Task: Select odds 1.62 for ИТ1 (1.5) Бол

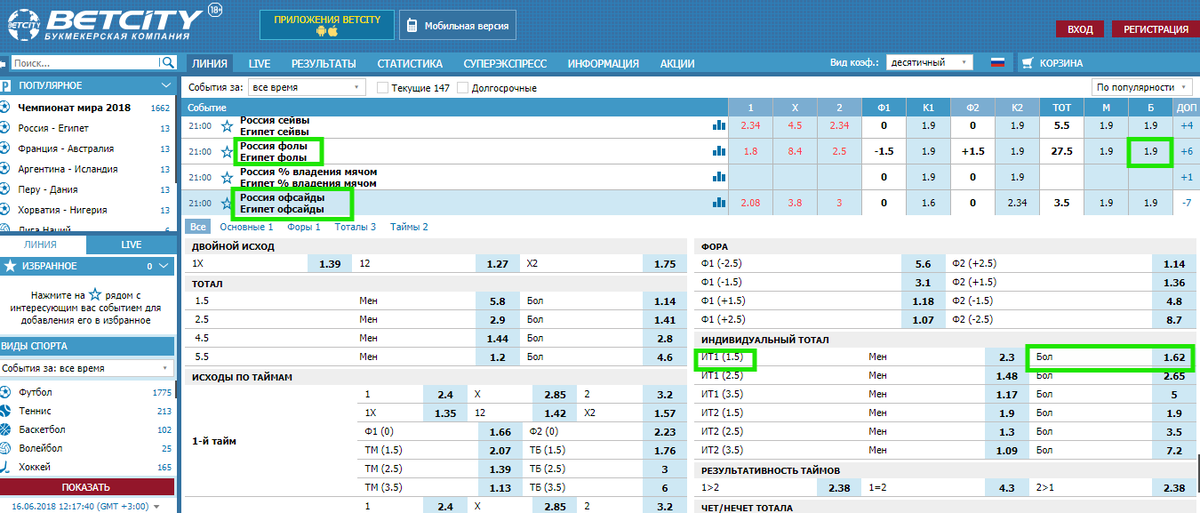Action: click(1173, 356)
